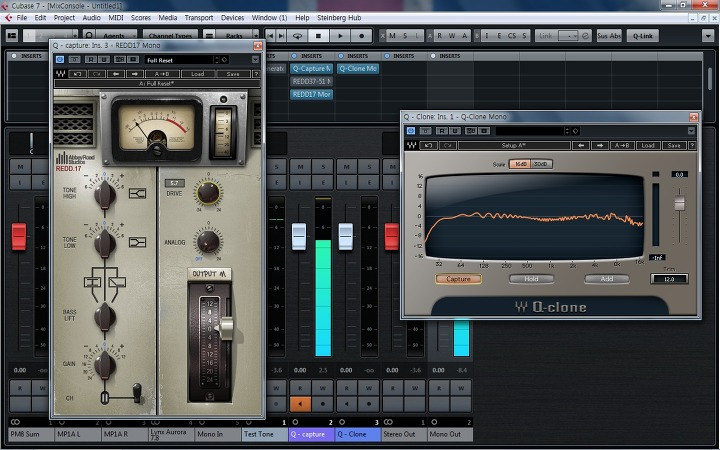Copy A to B in REDD17 toolbar
This screenshot has height=450, width=720.
(162, 73)
